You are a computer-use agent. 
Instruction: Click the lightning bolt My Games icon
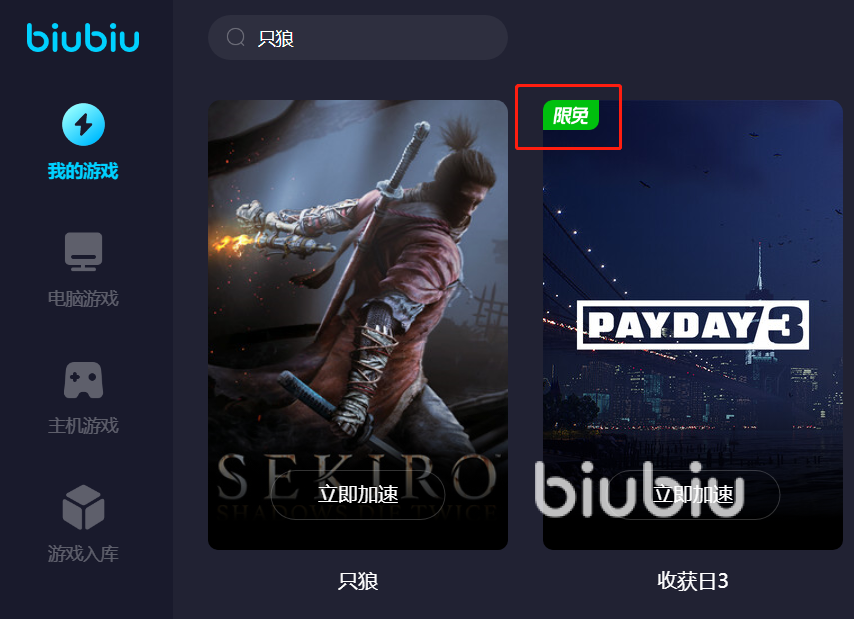[x=83, y=125]
